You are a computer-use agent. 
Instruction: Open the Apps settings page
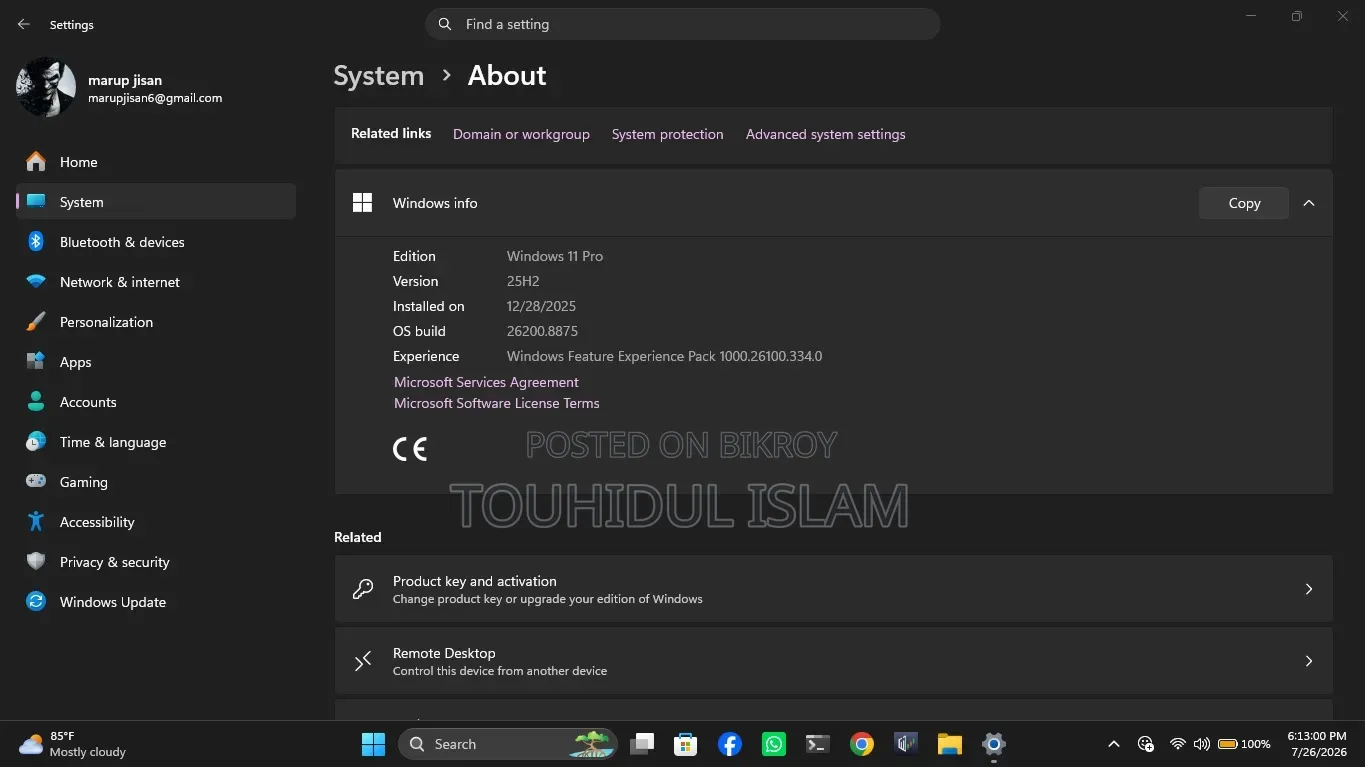156,362
